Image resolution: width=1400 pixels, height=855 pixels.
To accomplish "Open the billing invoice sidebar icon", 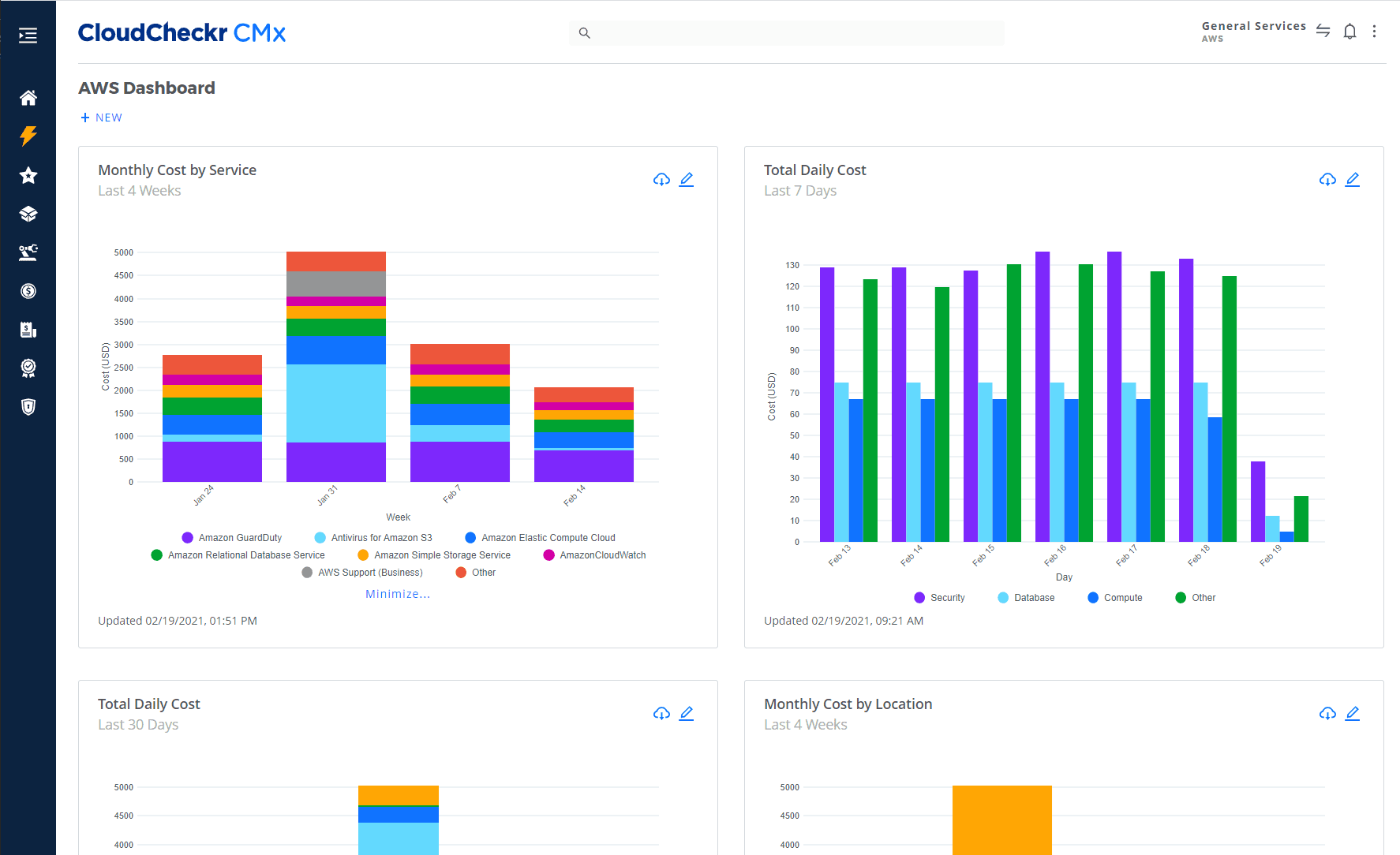I will 28,330.
